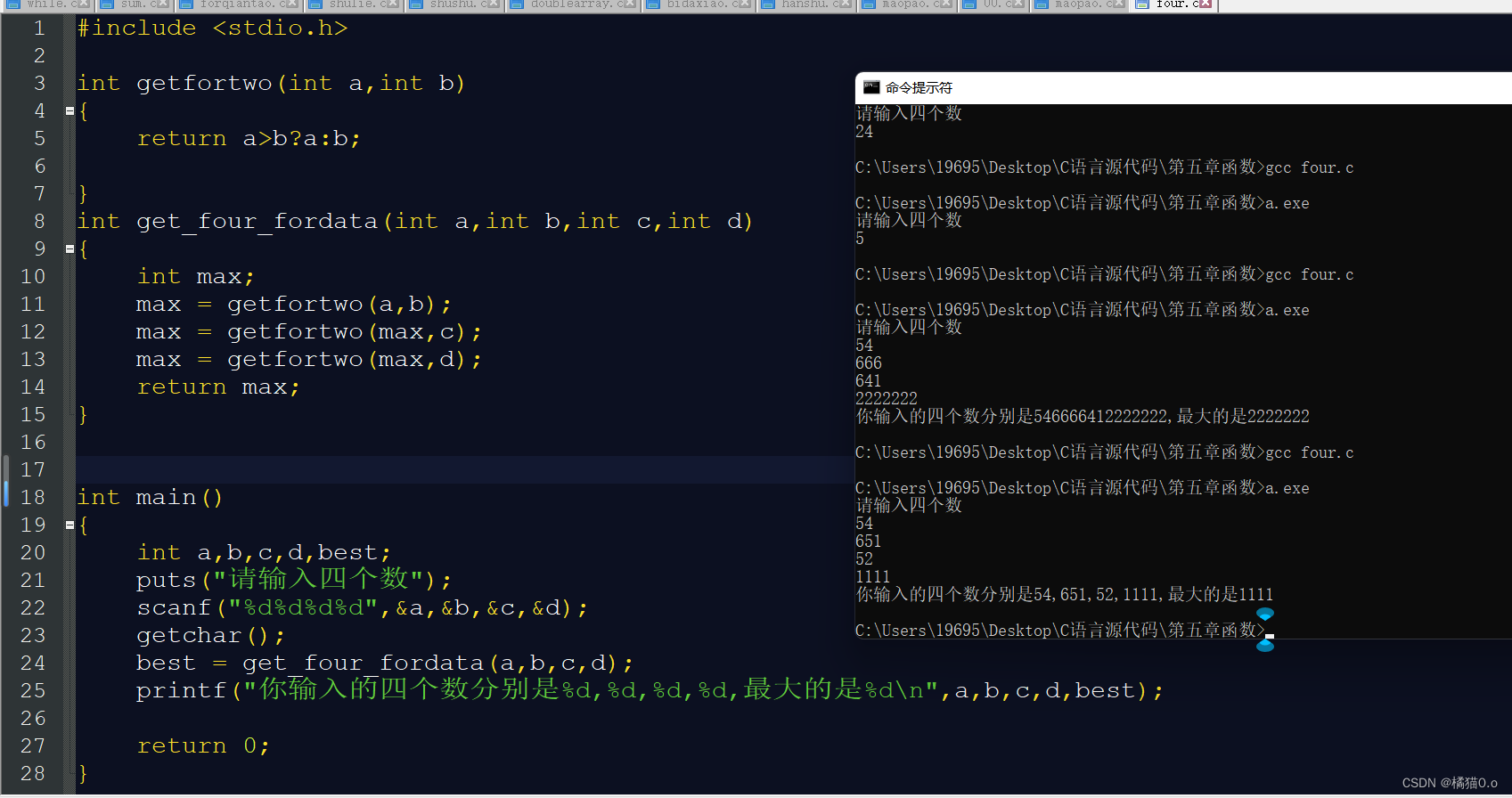Screen dimensions: 1512x798
Task: Click the scanf("%d%d%d%d") line
Action: pyautogui.click(x=363, y=608)
